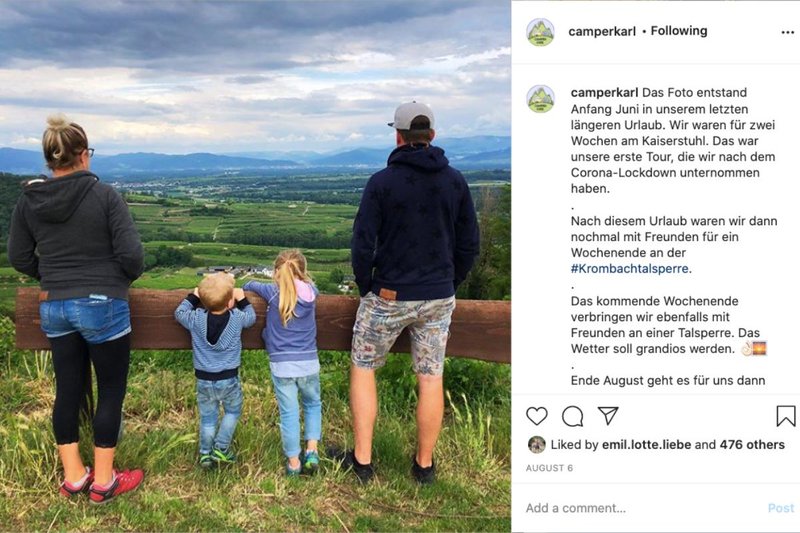Open comments via speech bubble icon
800x533 pixels.
tap(572, 416)
